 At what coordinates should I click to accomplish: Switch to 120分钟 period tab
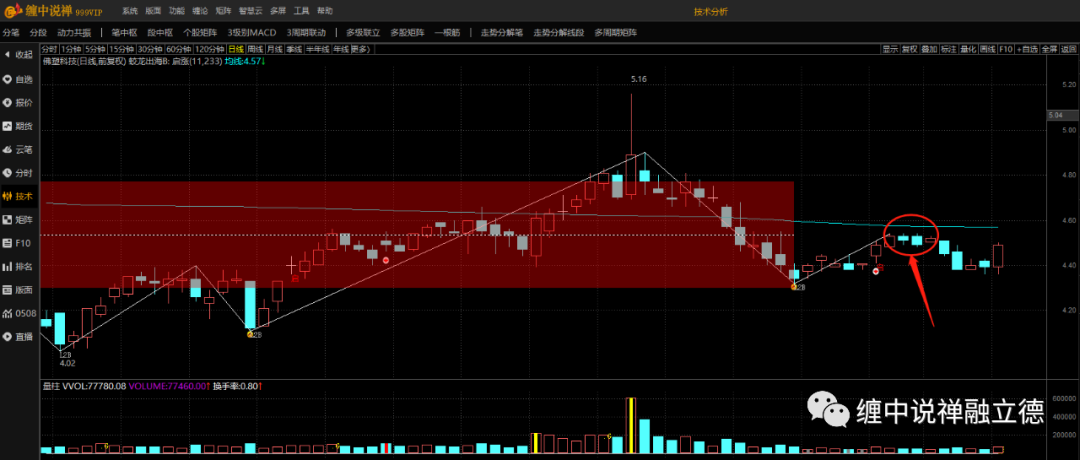pyautogui.click(x=209, y=49)
